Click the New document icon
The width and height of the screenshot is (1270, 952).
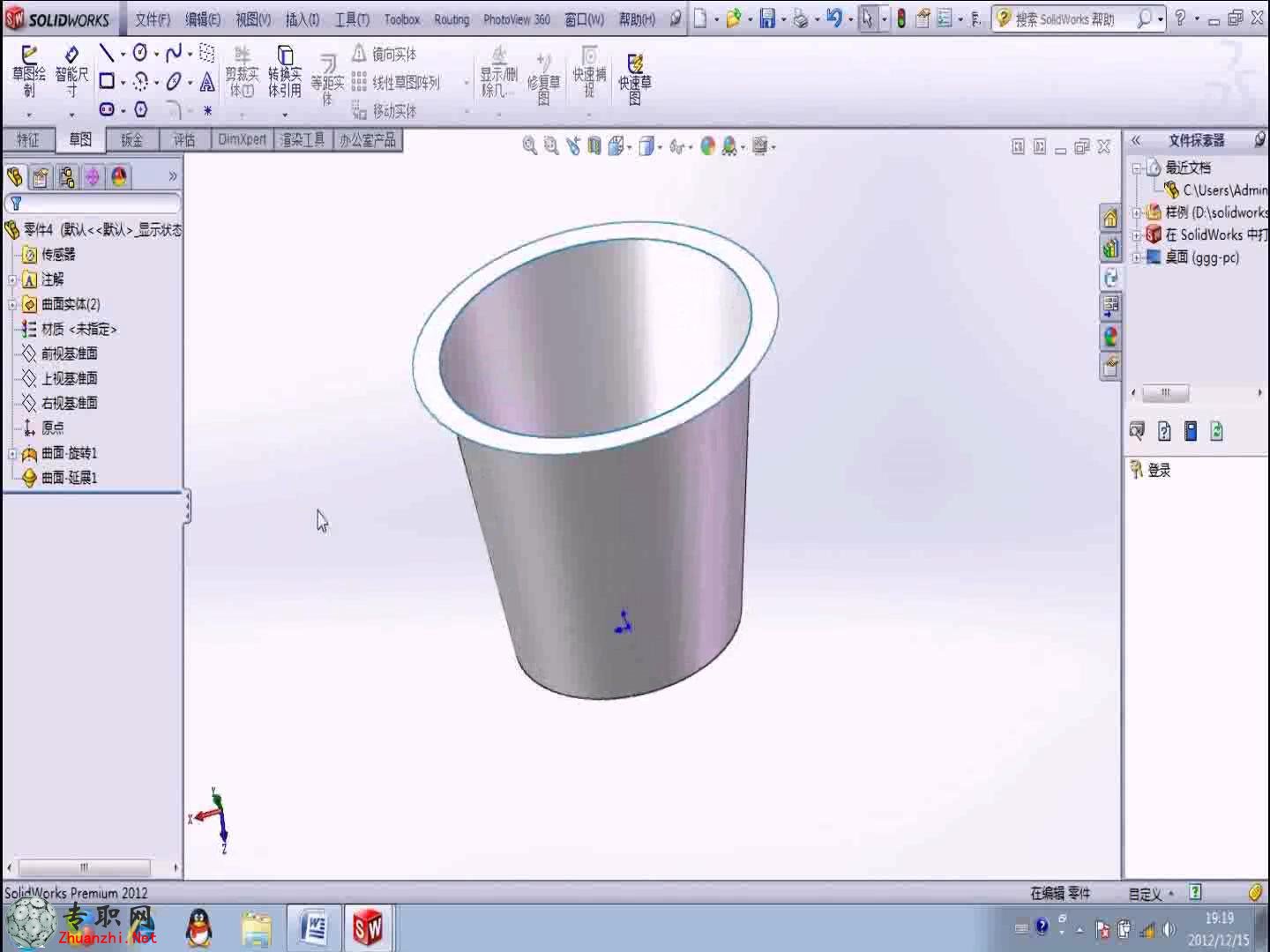[700, 19]
